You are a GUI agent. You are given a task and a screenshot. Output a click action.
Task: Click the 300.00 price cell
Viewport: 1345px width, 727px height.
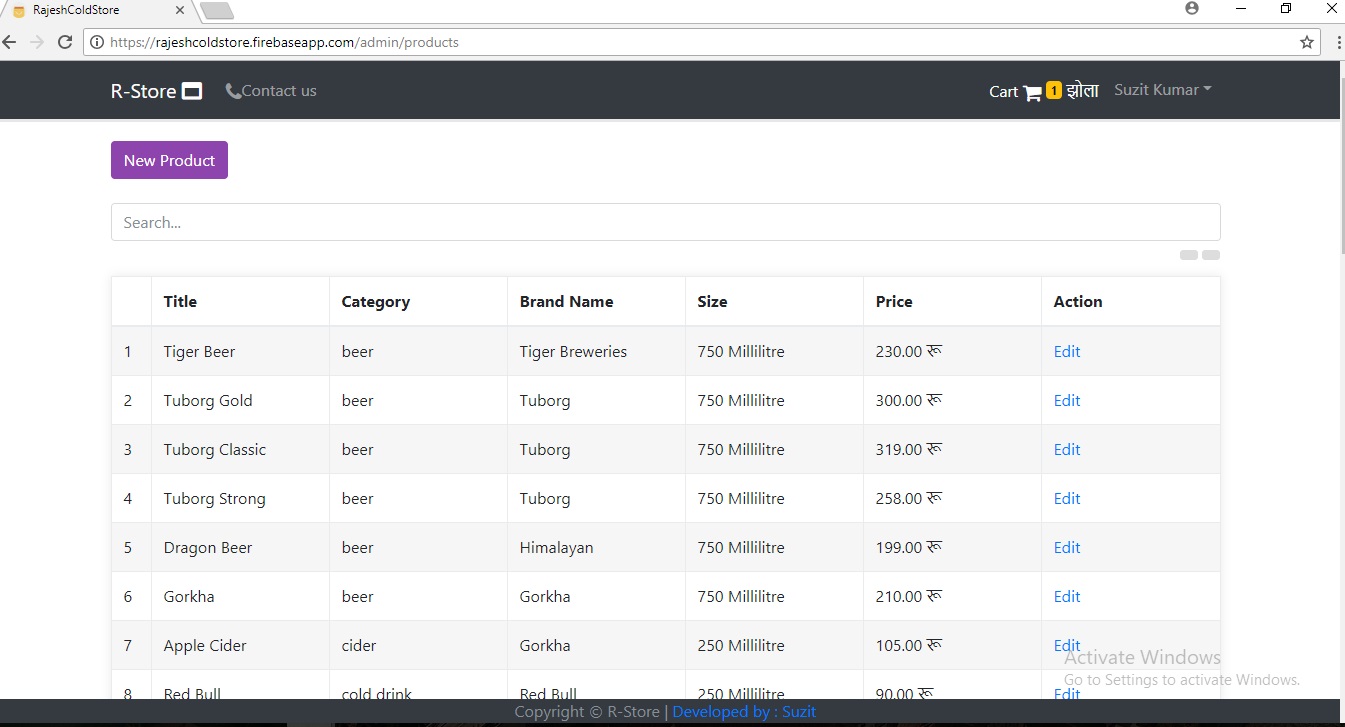[952, 400]
